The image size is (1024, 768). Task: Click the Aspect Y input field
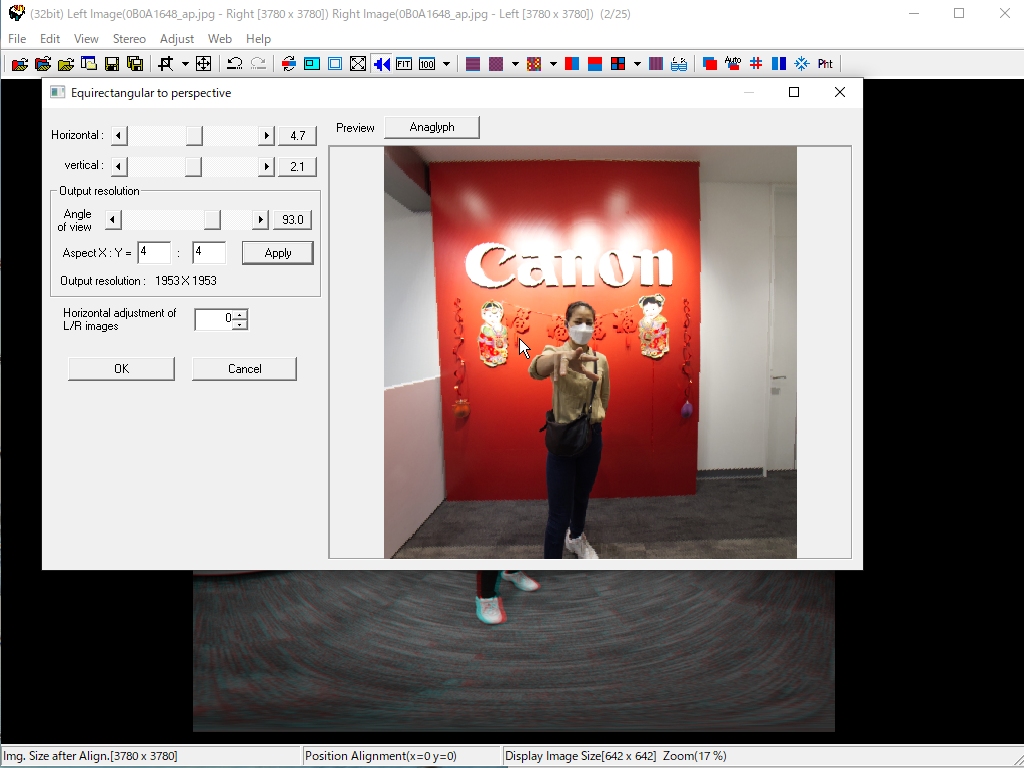pos(209,253)
